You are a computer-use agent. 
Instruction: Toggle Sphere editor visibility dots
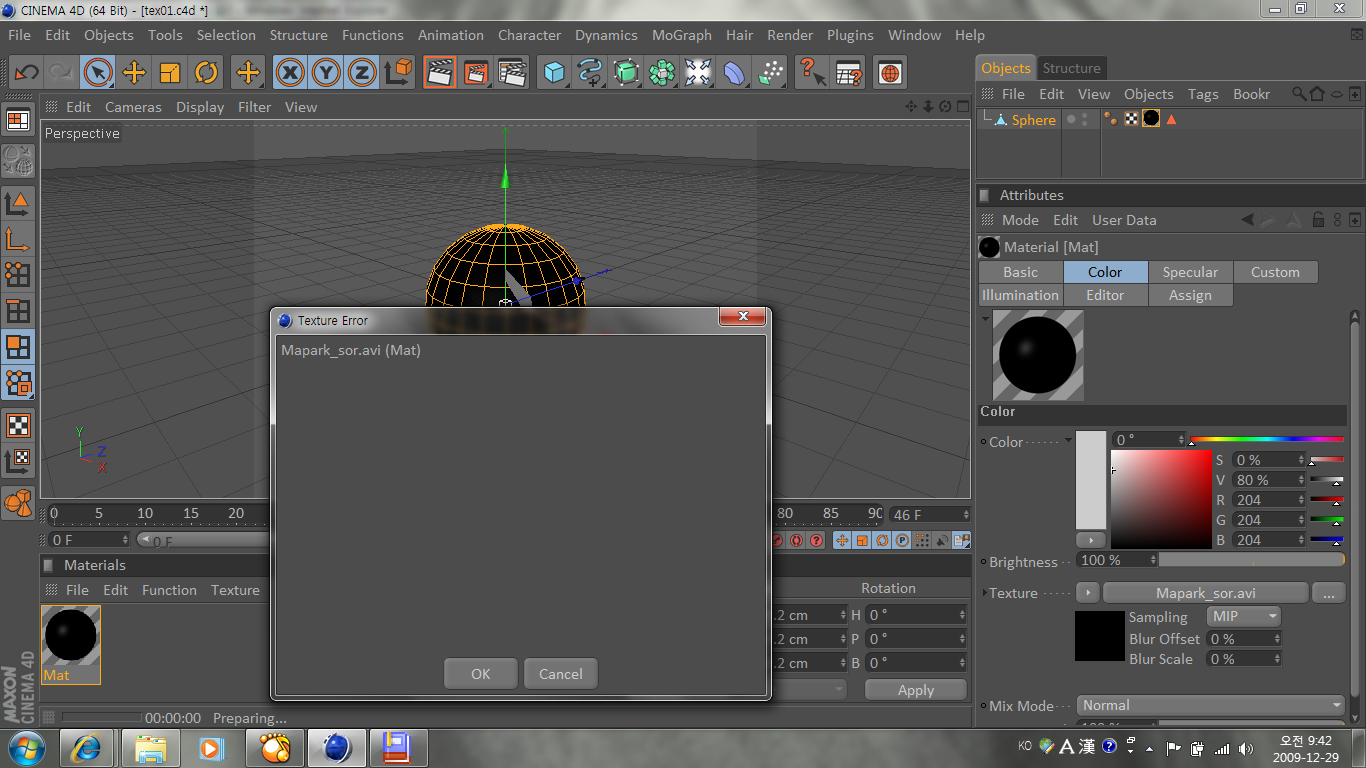[1085, 119]
